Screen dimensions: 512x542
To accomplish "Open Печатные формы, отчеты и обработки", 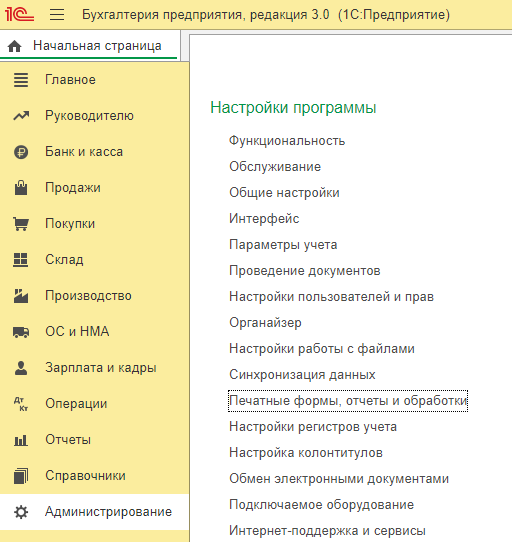I will coord(348,401).
